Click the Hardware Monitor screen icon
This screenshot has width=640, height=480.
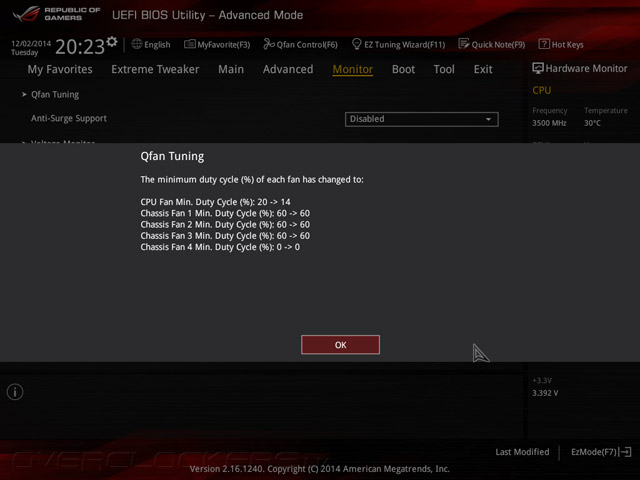point(538,68)
